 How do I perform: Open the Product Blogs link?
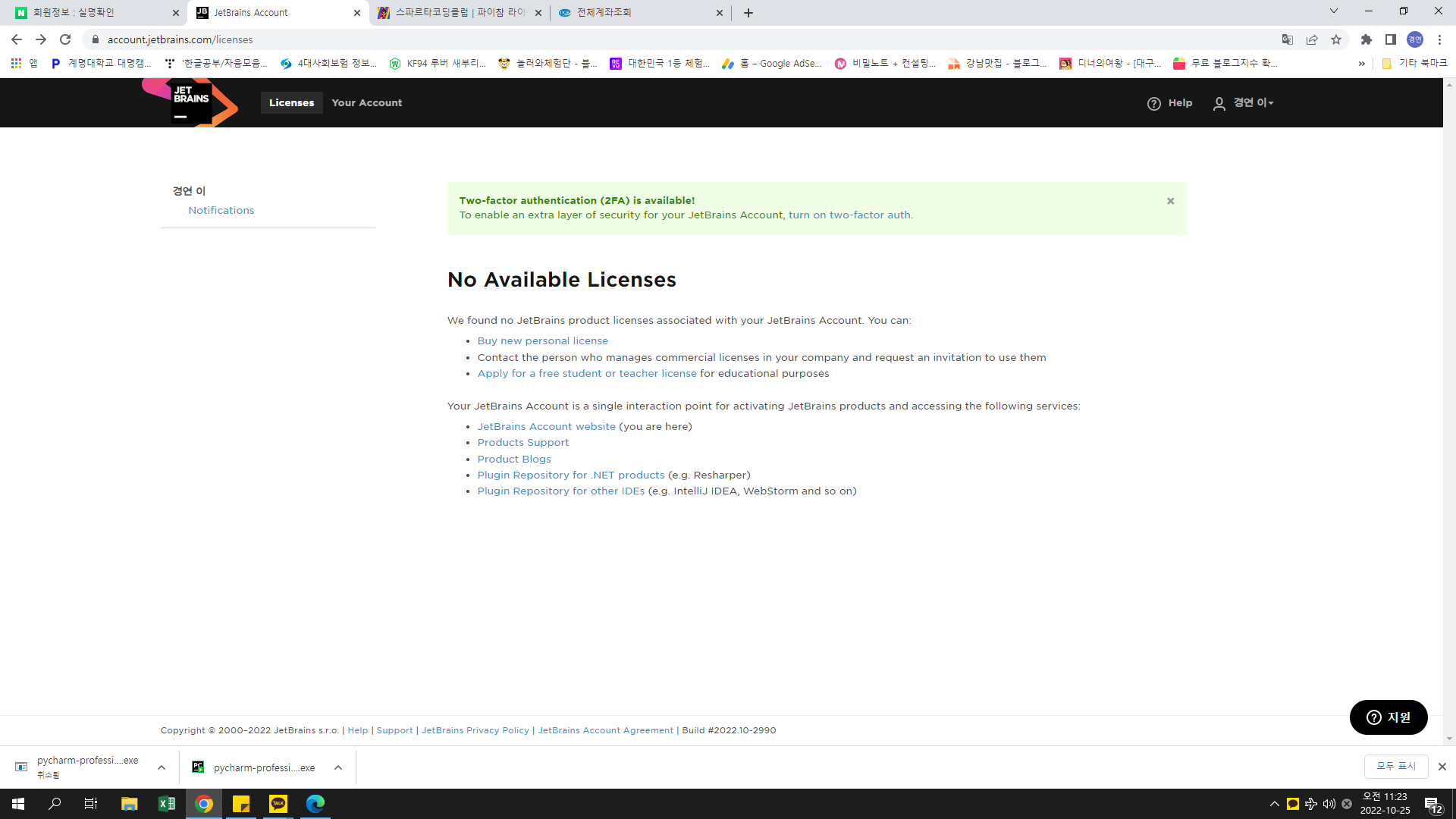tap(514, 460)
